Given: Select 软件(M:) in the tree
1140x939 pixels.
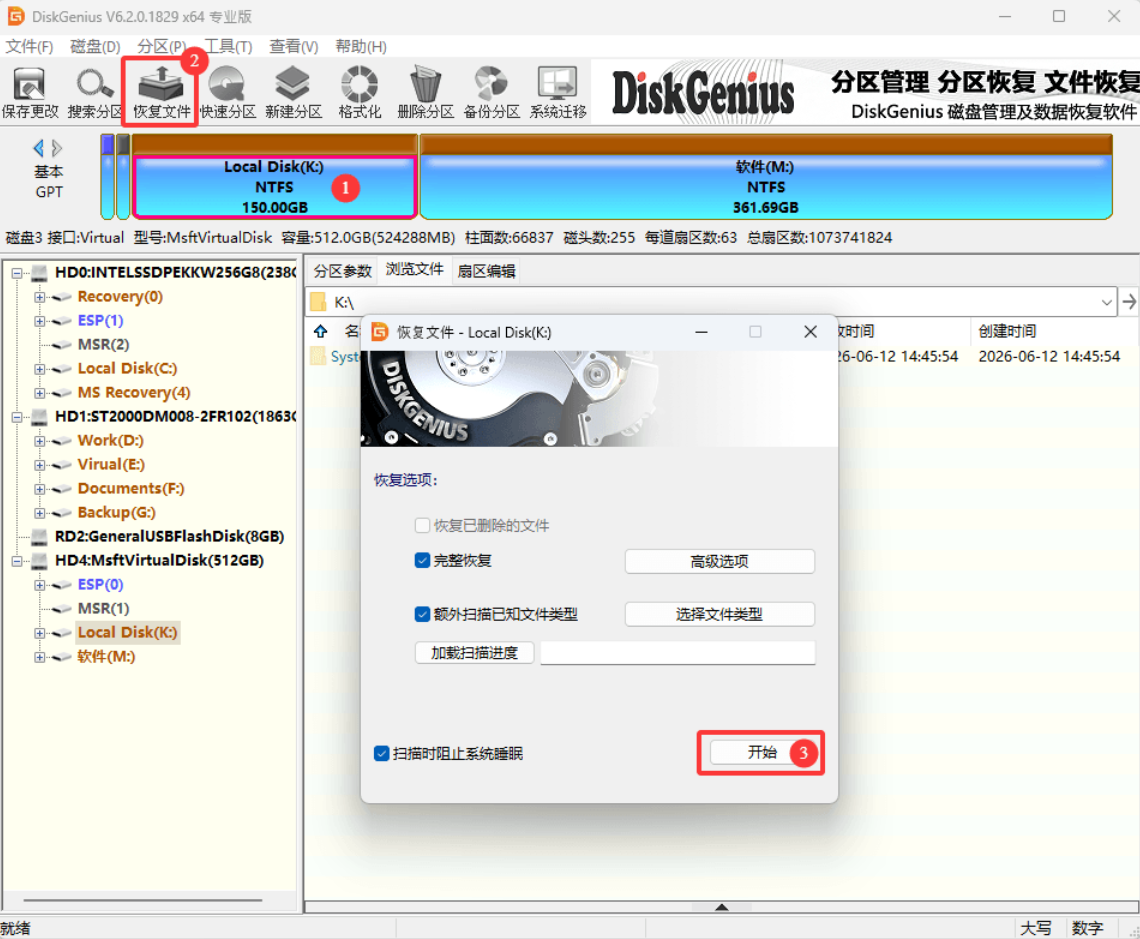Looking at the screenshot, I should [106, 656].
